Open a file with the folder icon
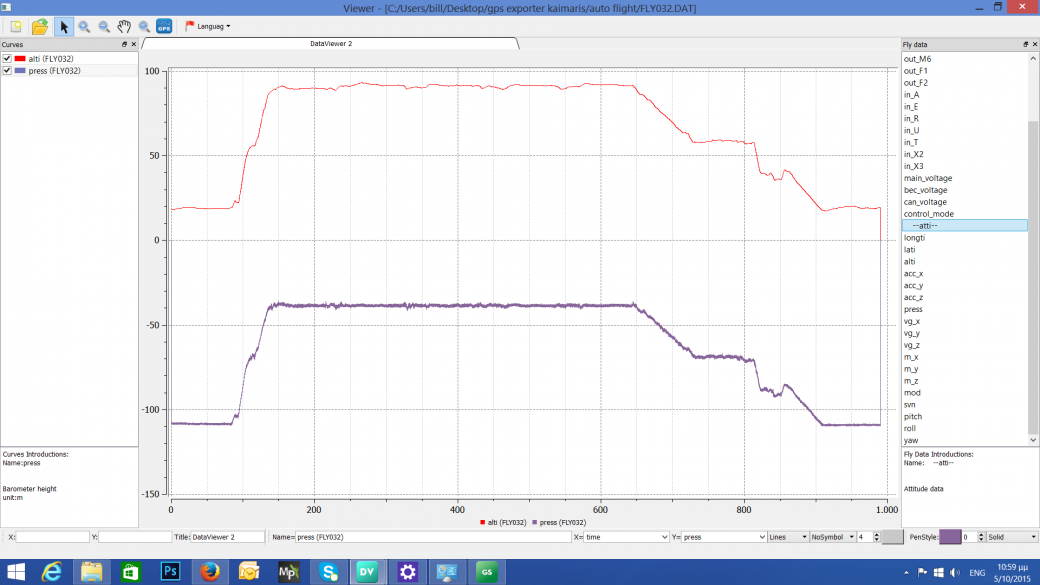The height and width of the screenshot is (585, 1040). (x=39, y=26)
